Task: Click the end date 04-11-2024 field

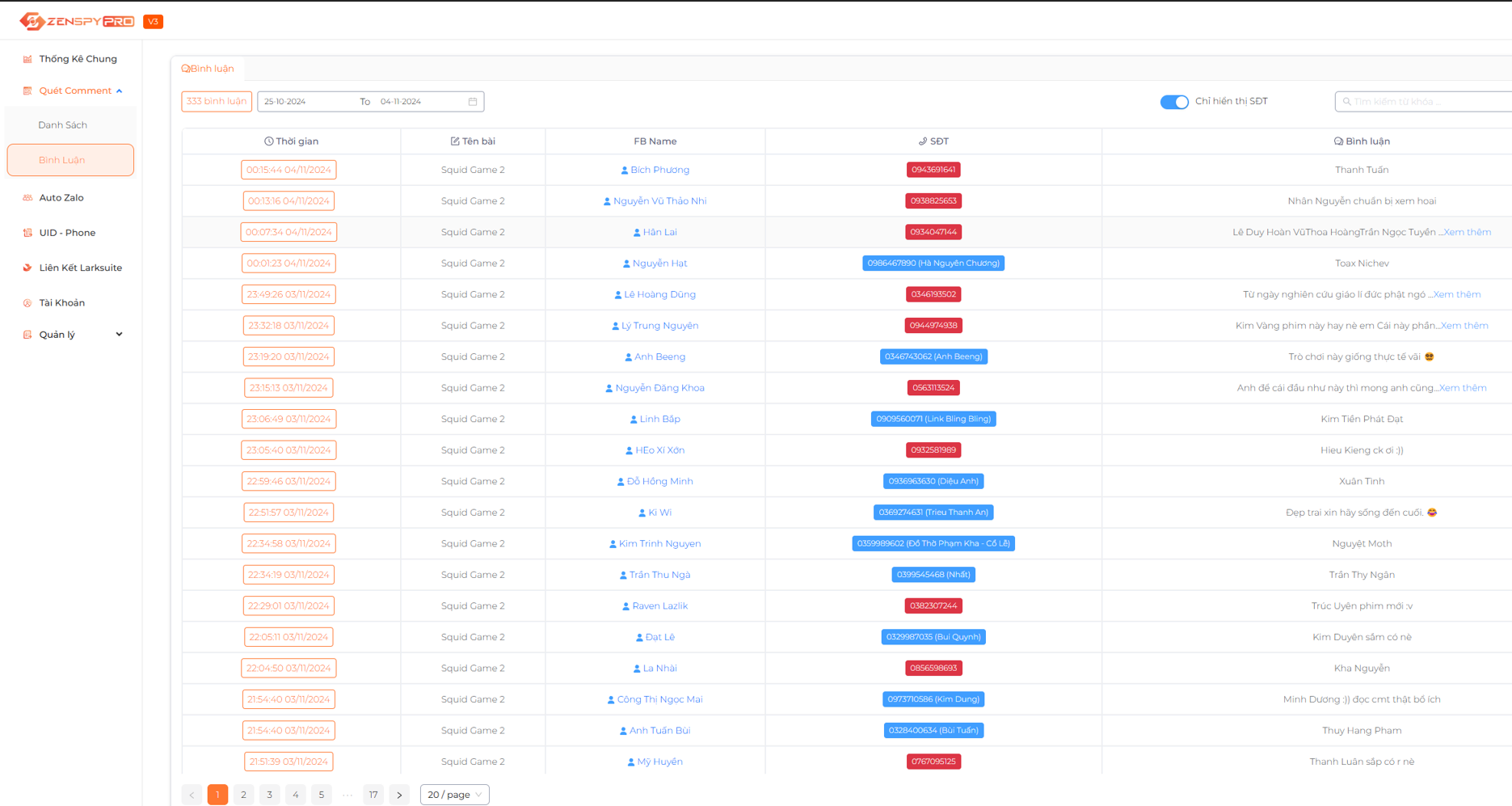Action: [x=420, y=102]
